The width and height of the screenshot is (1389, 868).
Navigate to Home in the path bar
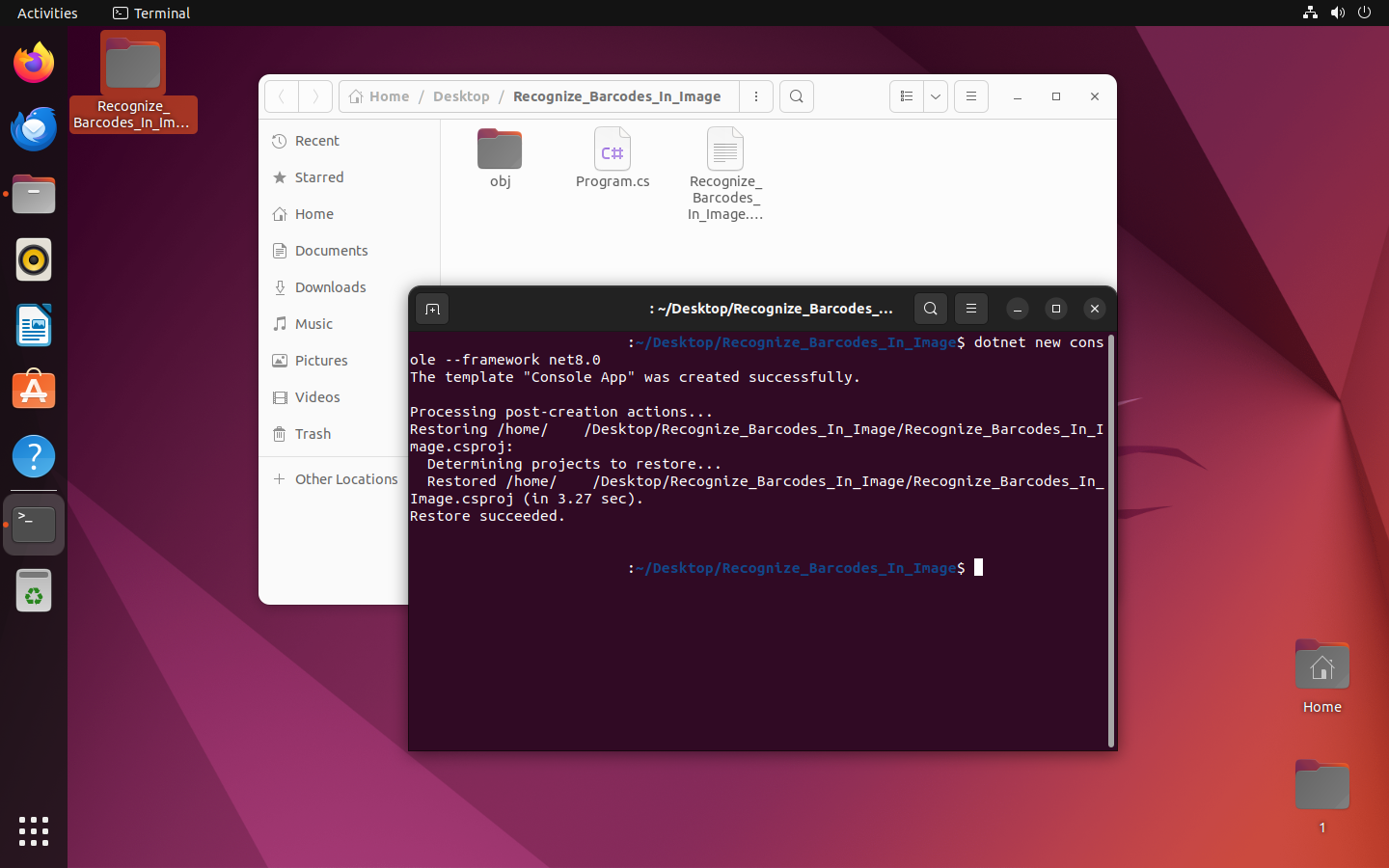(x=379, y=96)
